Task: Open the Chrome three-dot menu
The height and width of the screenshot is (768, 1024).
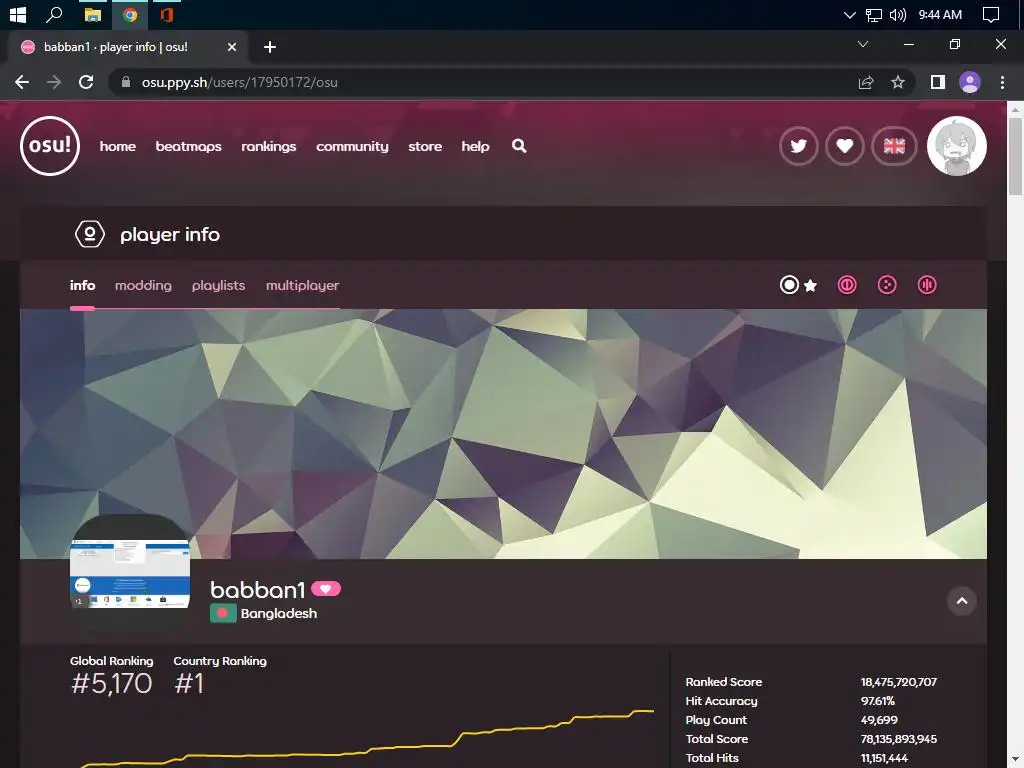Action: coord(1002,82)
